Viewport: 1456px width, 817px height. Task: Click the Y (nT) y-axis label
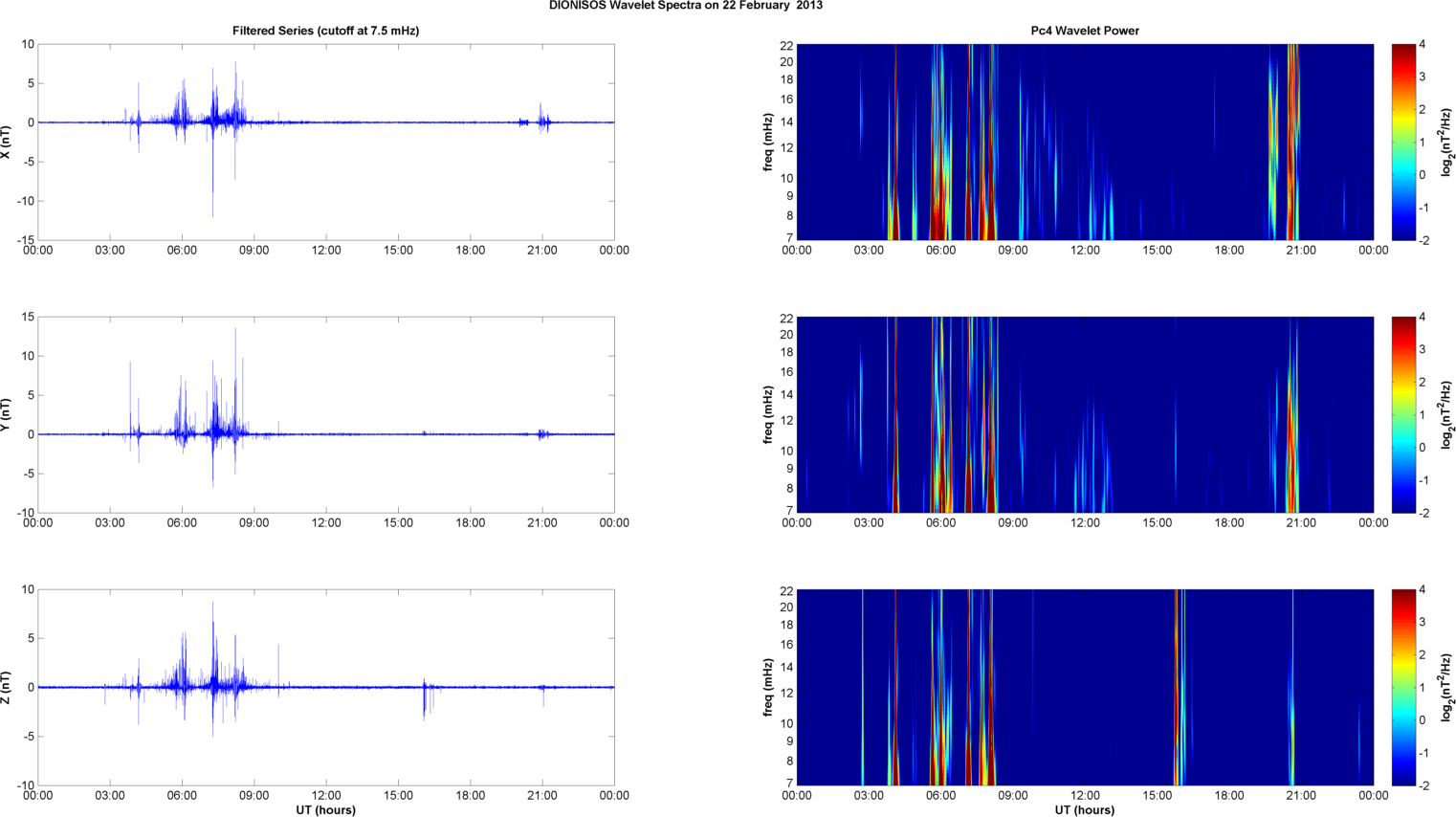pyautogui.click(x=6, y=414)
